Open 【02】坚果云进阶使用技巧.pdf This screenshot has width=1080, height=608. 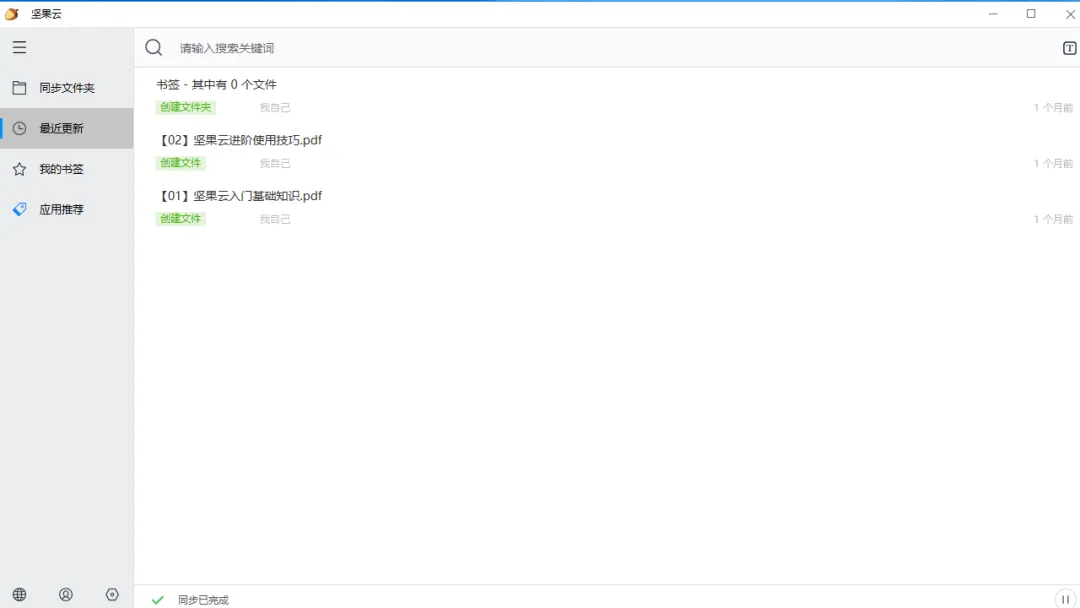[239, 140]
